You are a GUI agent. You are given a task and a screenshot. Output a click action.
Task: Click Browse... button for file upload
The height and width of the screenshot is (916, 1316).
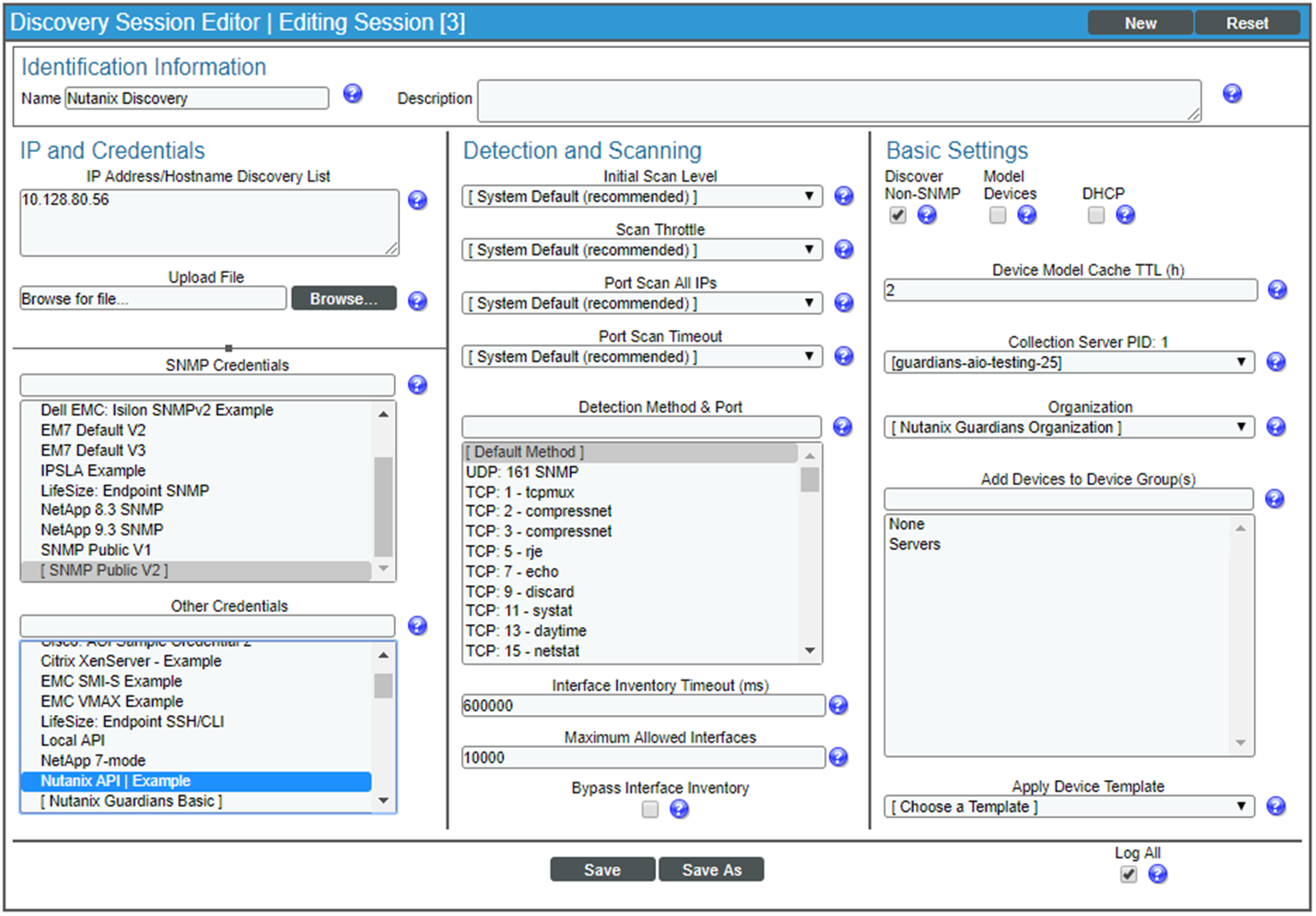(x=344, y=299)
